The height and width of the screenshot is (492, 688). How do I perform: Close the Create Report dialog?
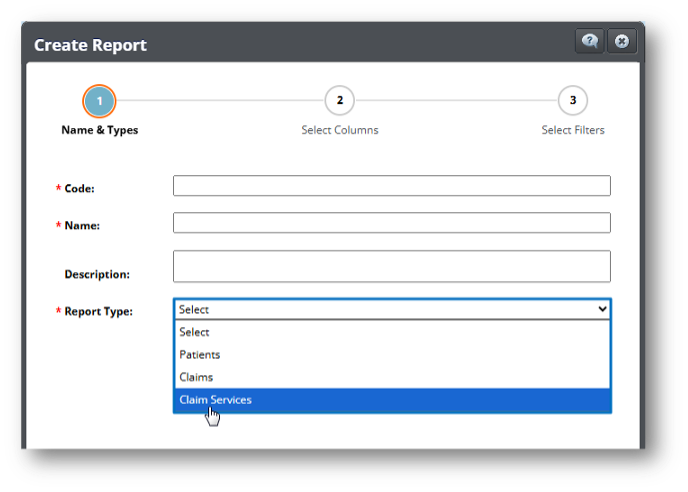pyautogui.click(x=622, y=41)
